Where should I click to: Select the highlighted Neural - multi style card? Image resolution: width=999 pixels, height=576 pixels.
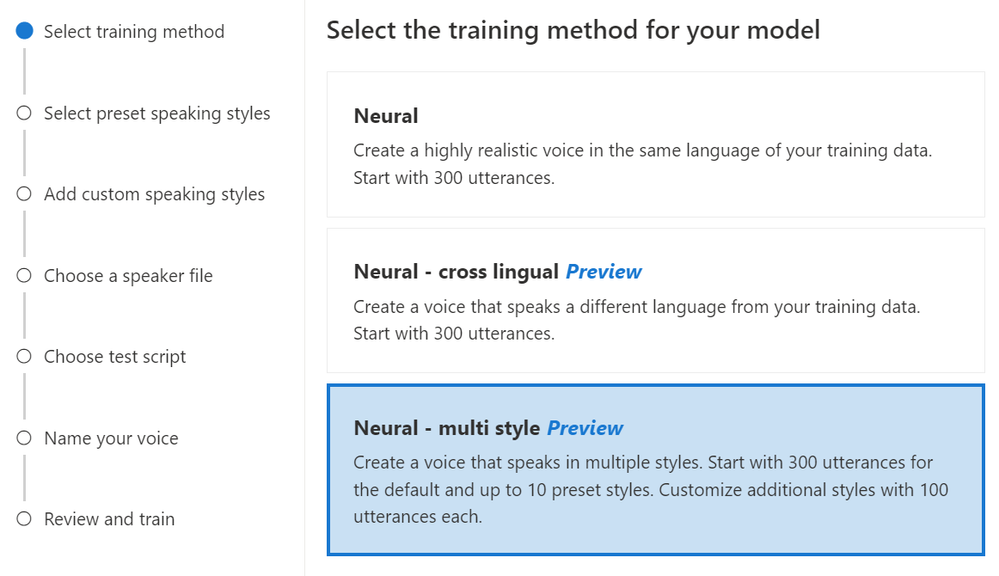coord(656,470)
